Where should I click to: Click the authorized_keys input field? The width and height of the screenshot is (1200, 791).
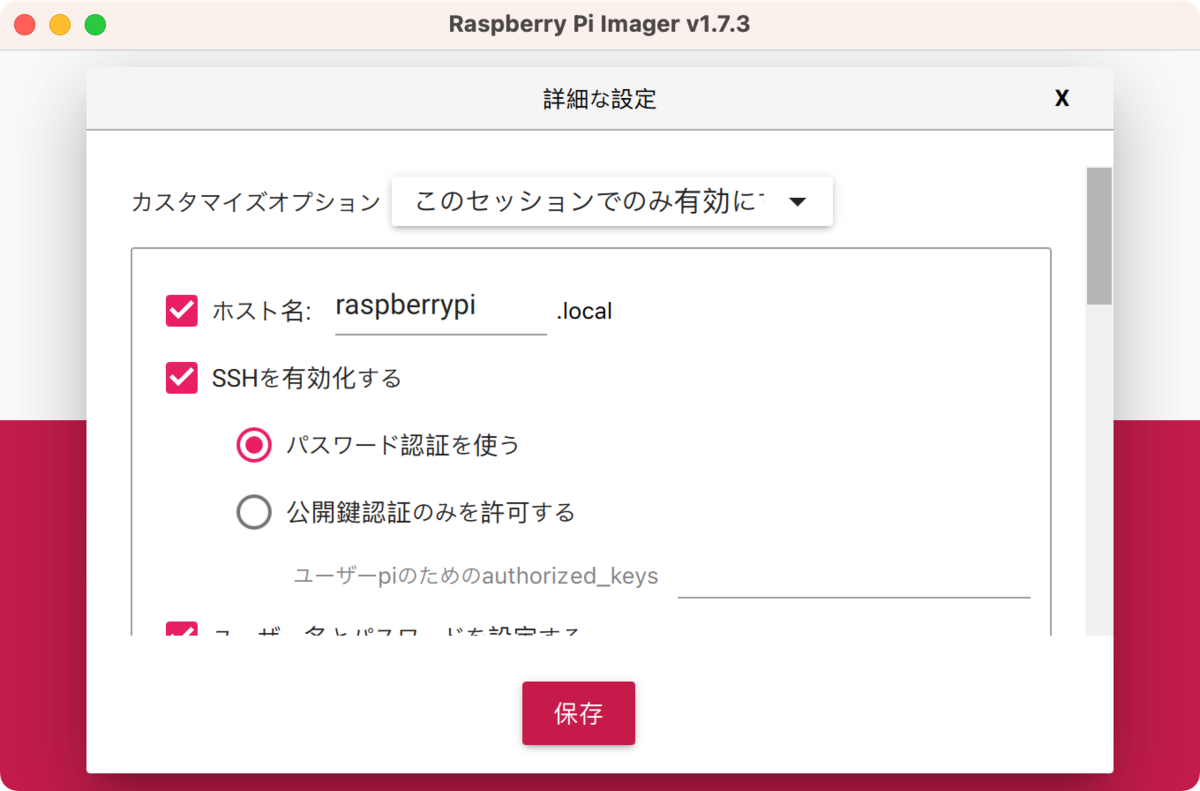(x=854, y=577)
